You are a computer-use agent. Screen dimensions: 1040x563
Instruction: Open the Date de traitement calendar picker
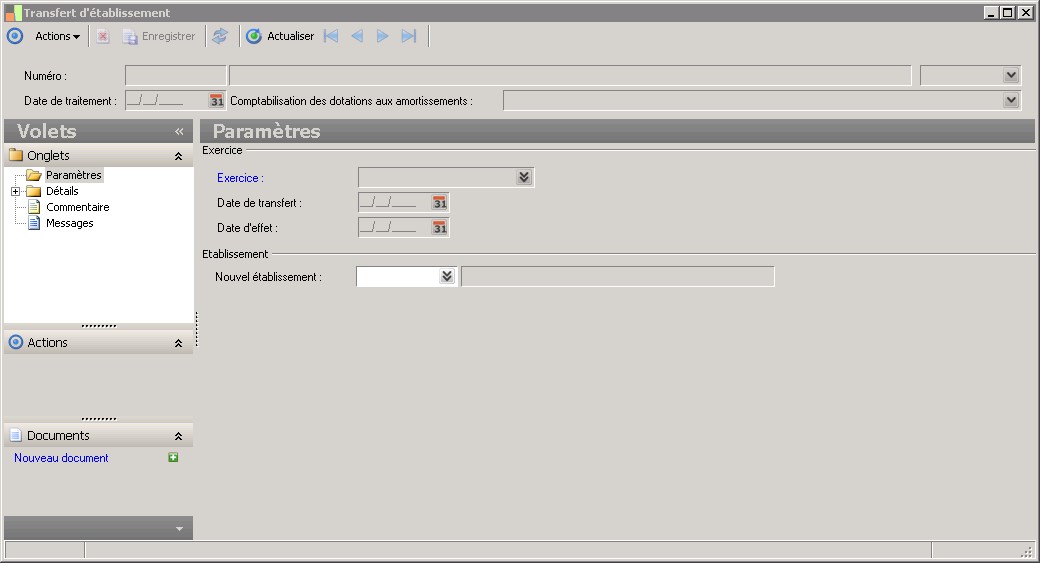[217, 101]
